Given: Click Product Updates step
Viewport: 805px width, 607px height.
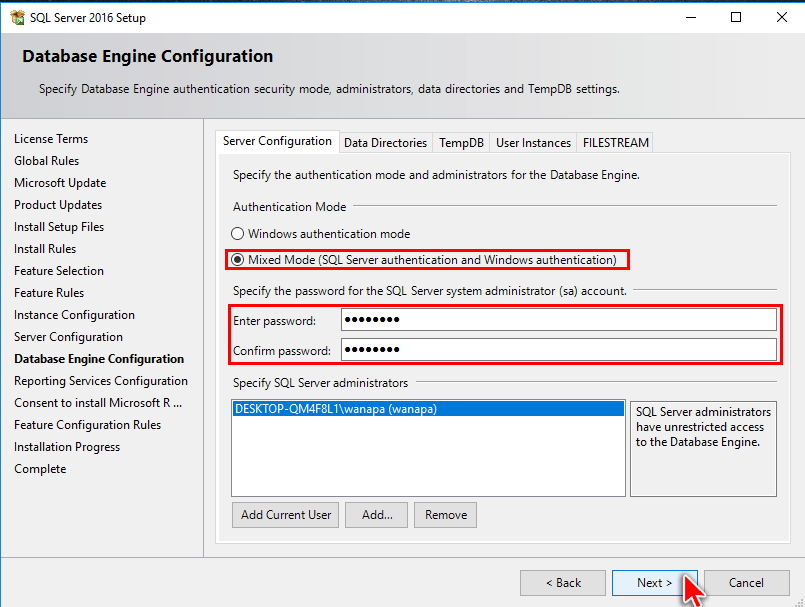Looking at the screenshot, I should 58,205.
